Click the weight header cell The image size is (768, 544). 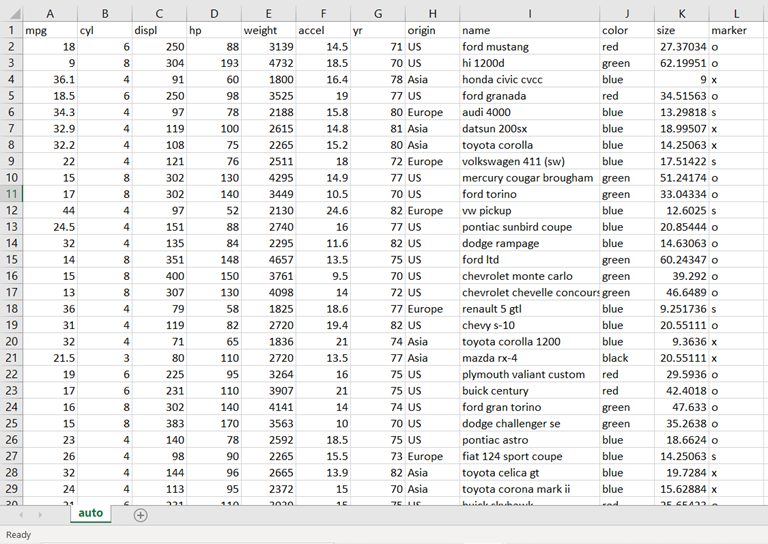[268, 30]
